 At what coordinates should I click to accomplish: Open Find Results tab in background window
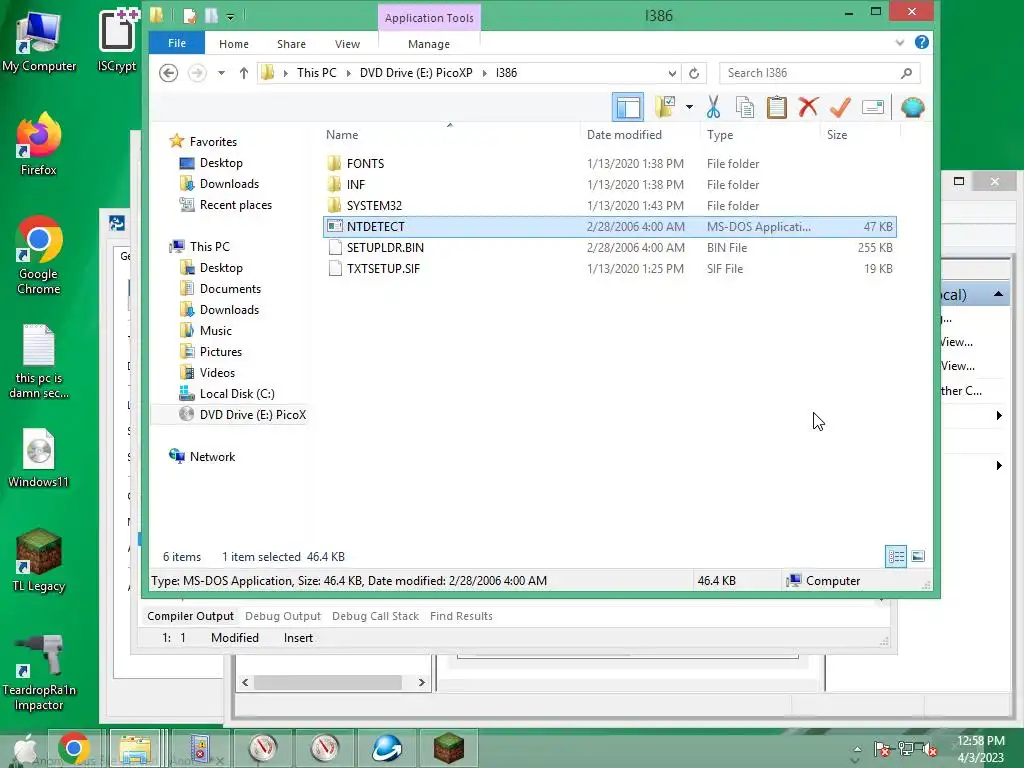[x=461, y=616]
